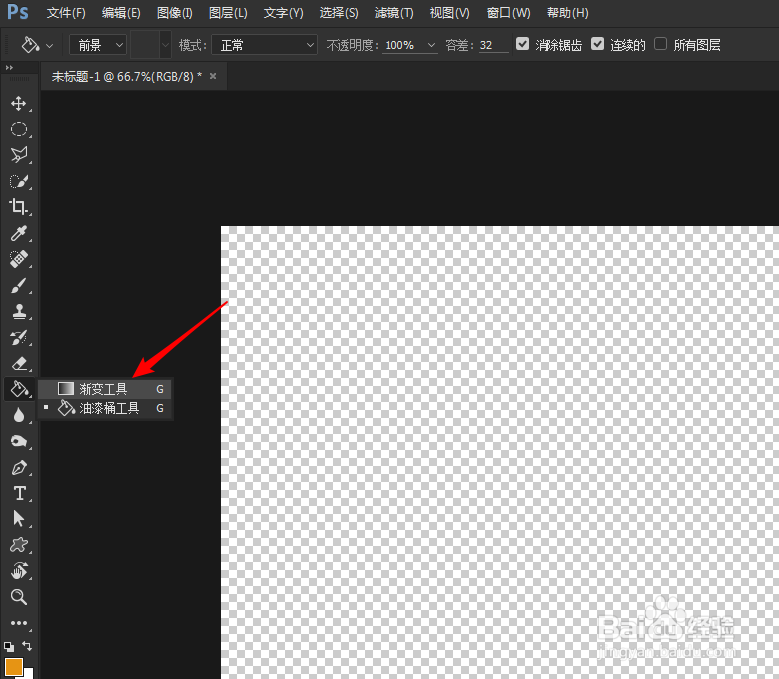Viewport: 779px width, 679px height.
Task: Select the History Brush tool
Action: [19, 338]
